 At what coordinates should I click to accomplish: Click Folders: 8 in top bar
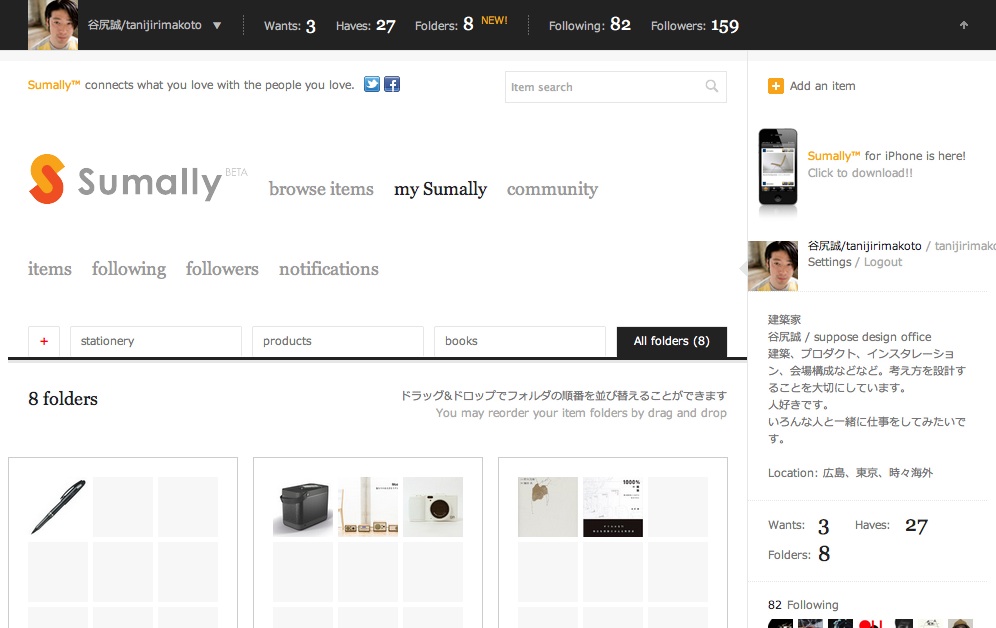click(444, 25)
